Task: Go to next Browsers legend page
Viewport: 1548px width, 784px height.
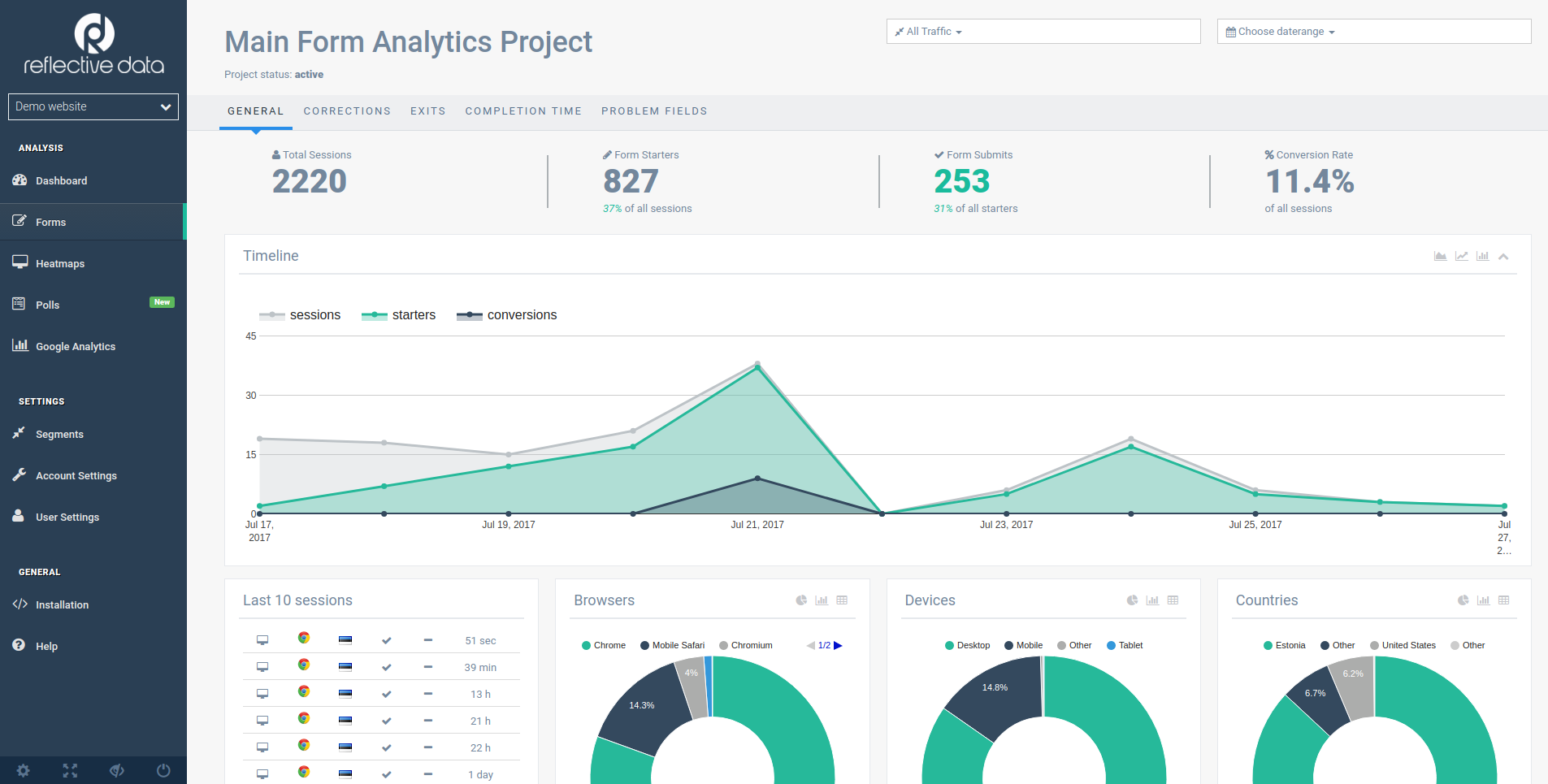Action: [838, 645]
